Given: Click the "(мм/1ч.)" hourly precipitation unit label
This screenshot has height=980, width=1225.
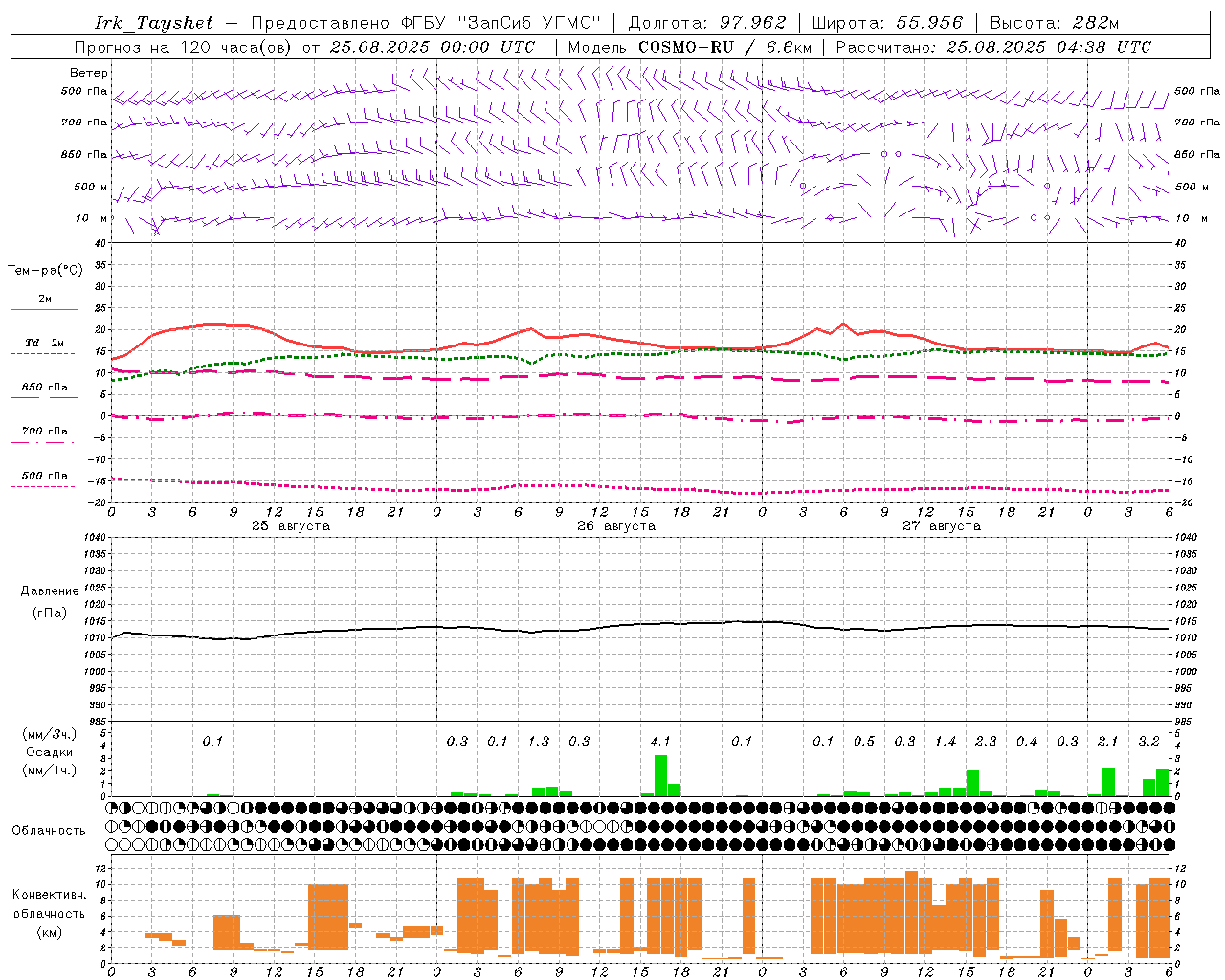Looking at the screenshot, I should point(50,770).
